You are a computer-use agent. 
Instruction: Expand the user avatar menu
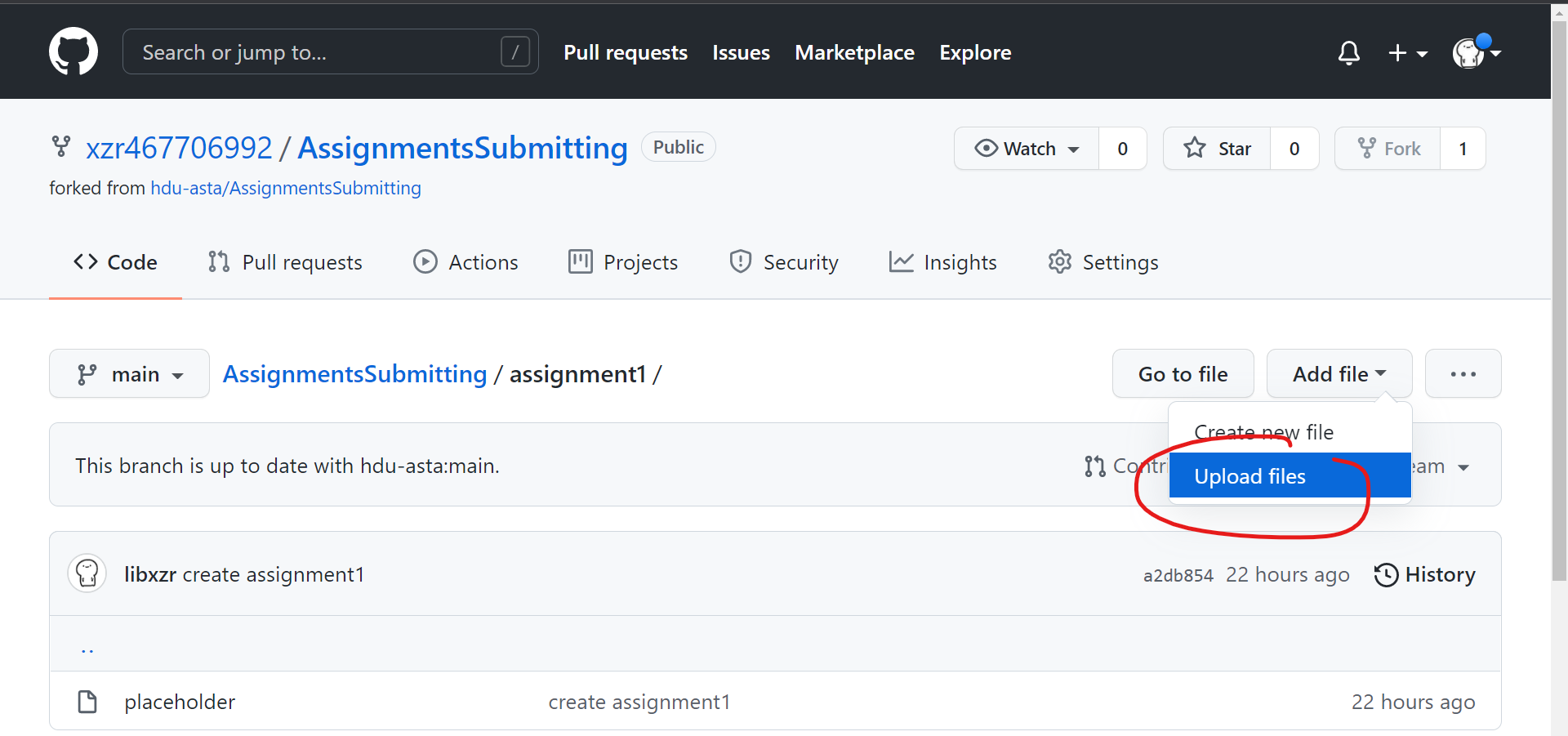click(1476, 53)
